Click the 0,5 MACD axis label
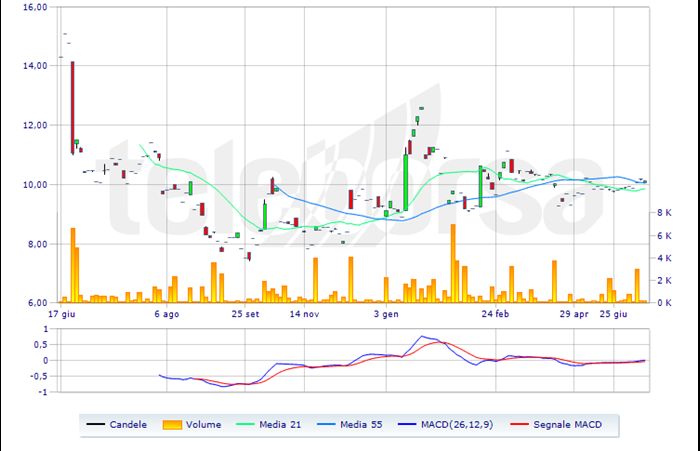The image size is (700, 451). [41, 345]
